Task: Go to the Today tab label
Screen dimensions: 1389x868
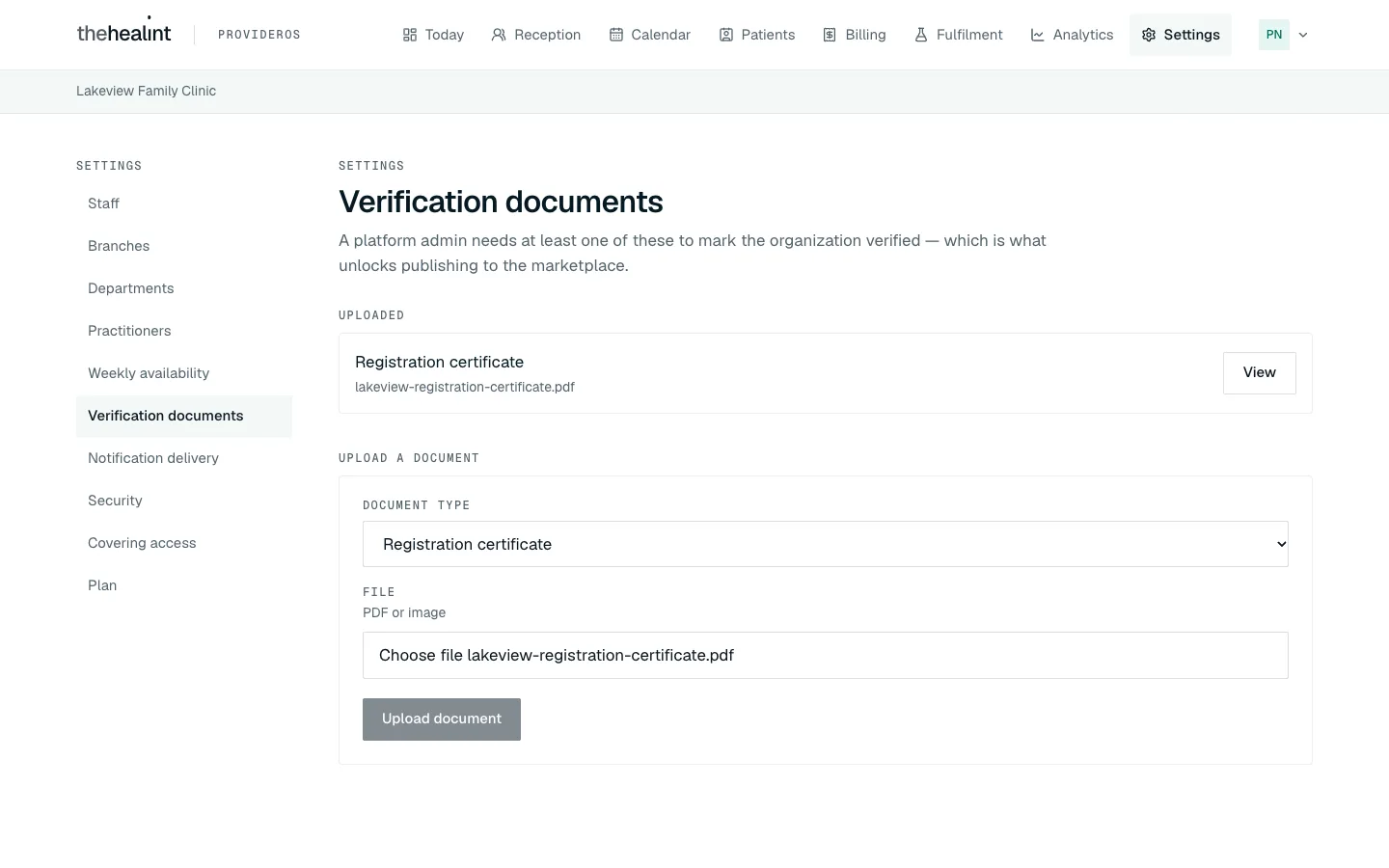Action: (x=445, y=35)
